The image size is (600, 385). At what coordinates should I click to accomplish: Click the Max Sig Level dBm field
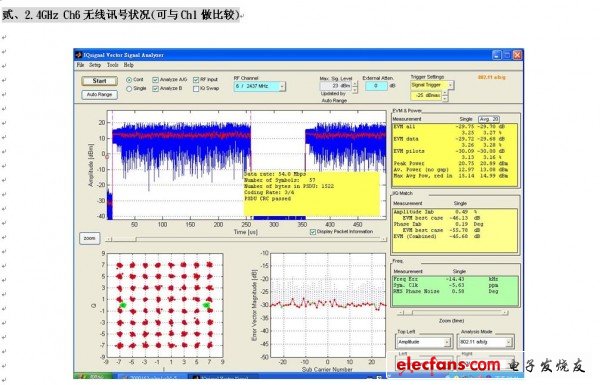pos(335,86)
